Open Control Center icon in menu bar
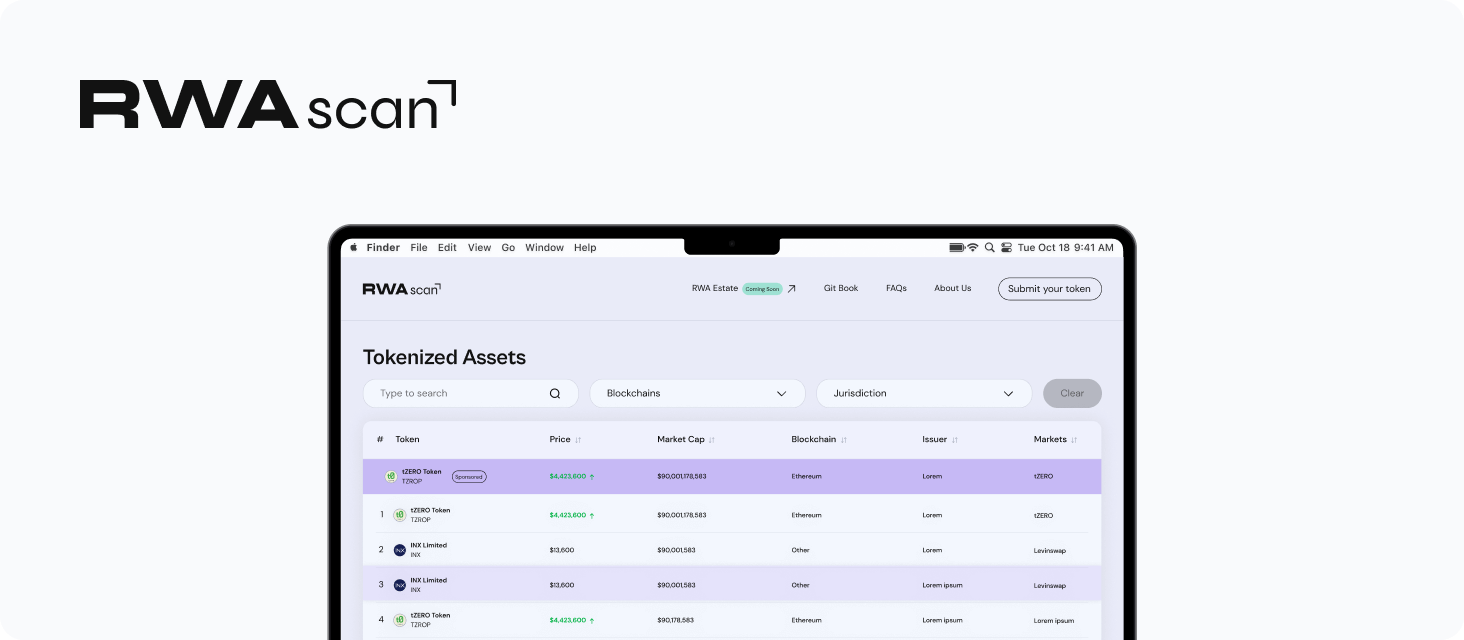 pos(1007,247)
